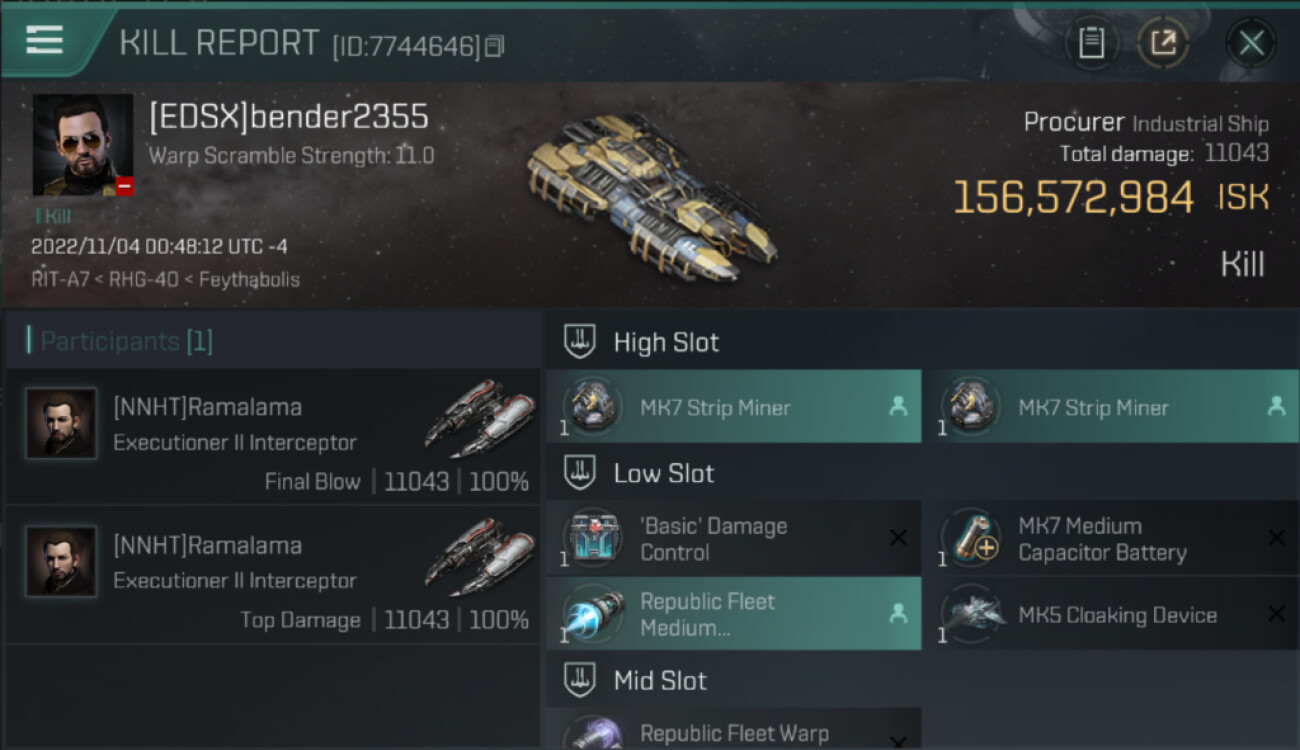Select the second MK7 Strip Miner module

[x=1112, y=407]
